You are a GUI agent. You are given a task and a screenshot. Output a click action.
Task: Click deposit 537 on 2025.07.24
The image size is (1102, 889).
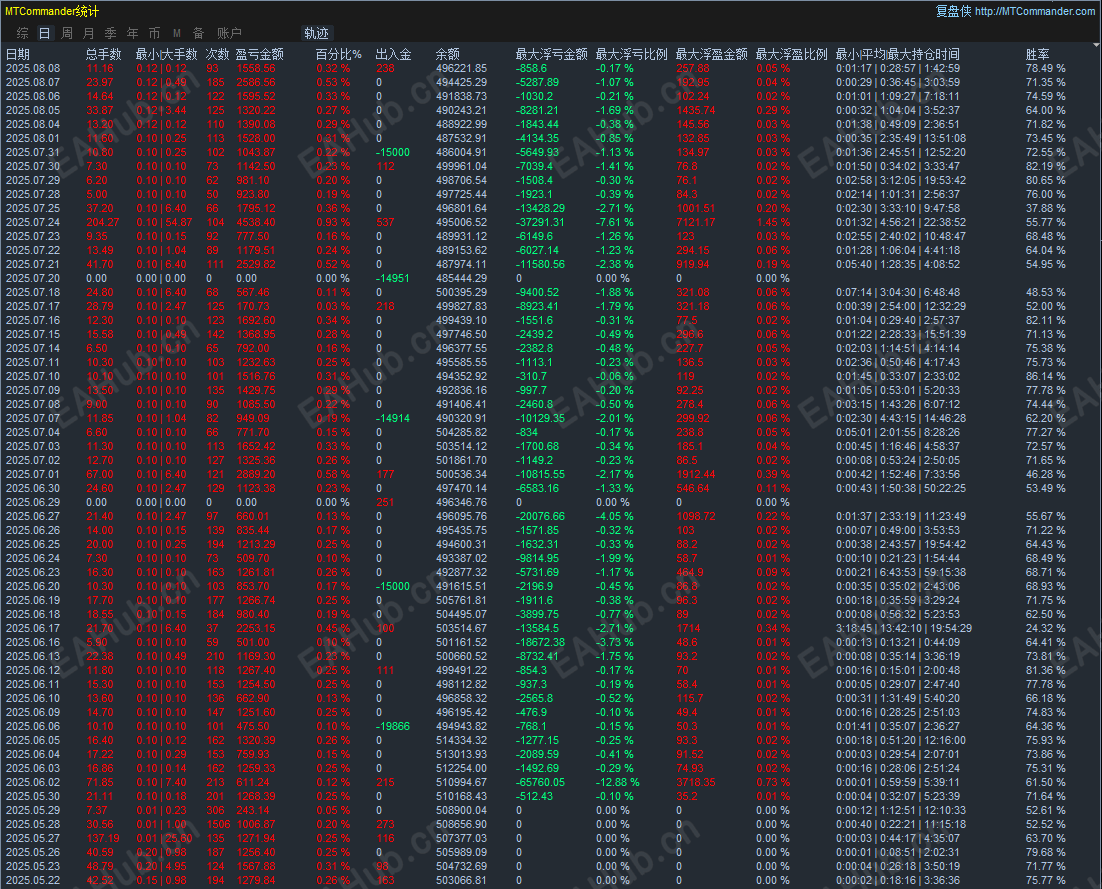tap(385, 222)
